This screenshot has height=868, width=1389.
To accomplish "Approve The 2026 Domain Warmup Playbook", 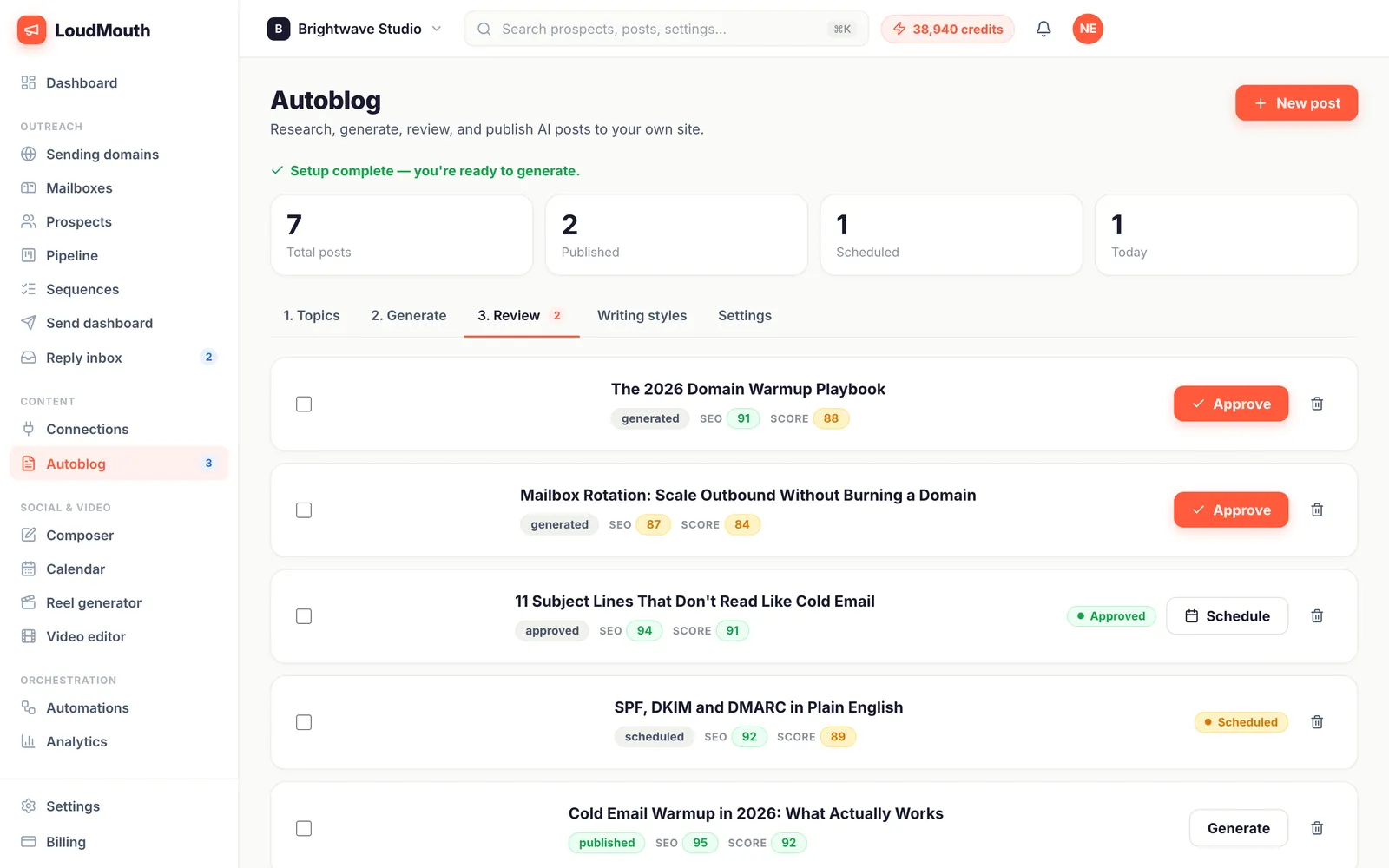I will pyautogui.click(x=1230, y=404).
